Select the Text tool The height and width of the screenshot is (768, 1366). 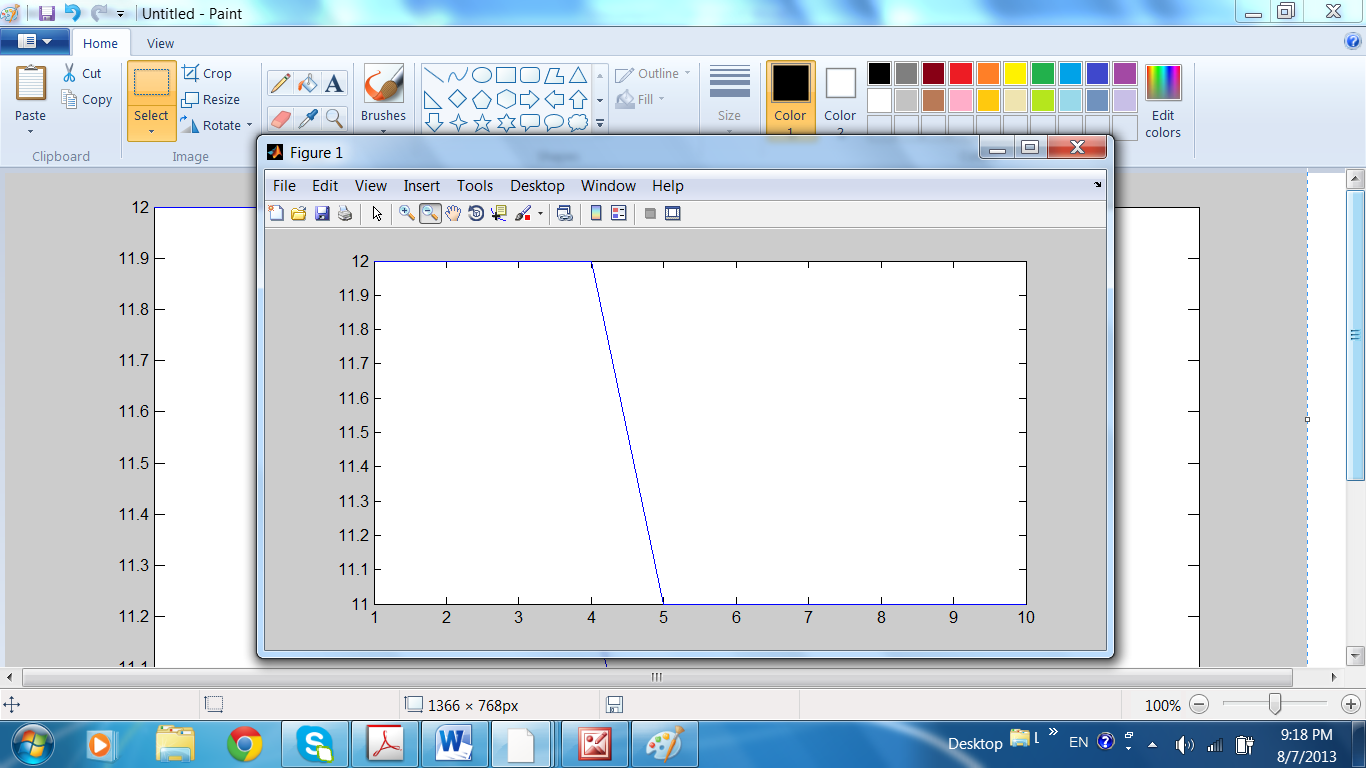(334, 84)
